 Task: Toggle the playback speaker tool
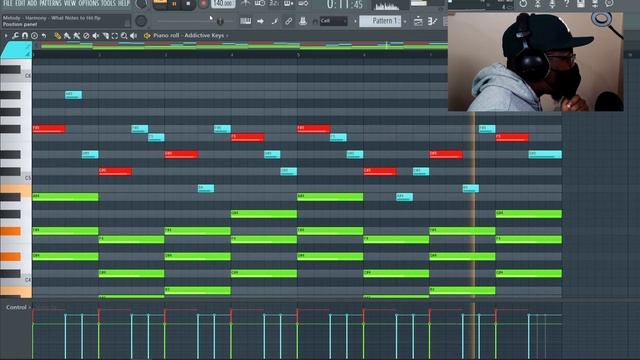[133, 36]
